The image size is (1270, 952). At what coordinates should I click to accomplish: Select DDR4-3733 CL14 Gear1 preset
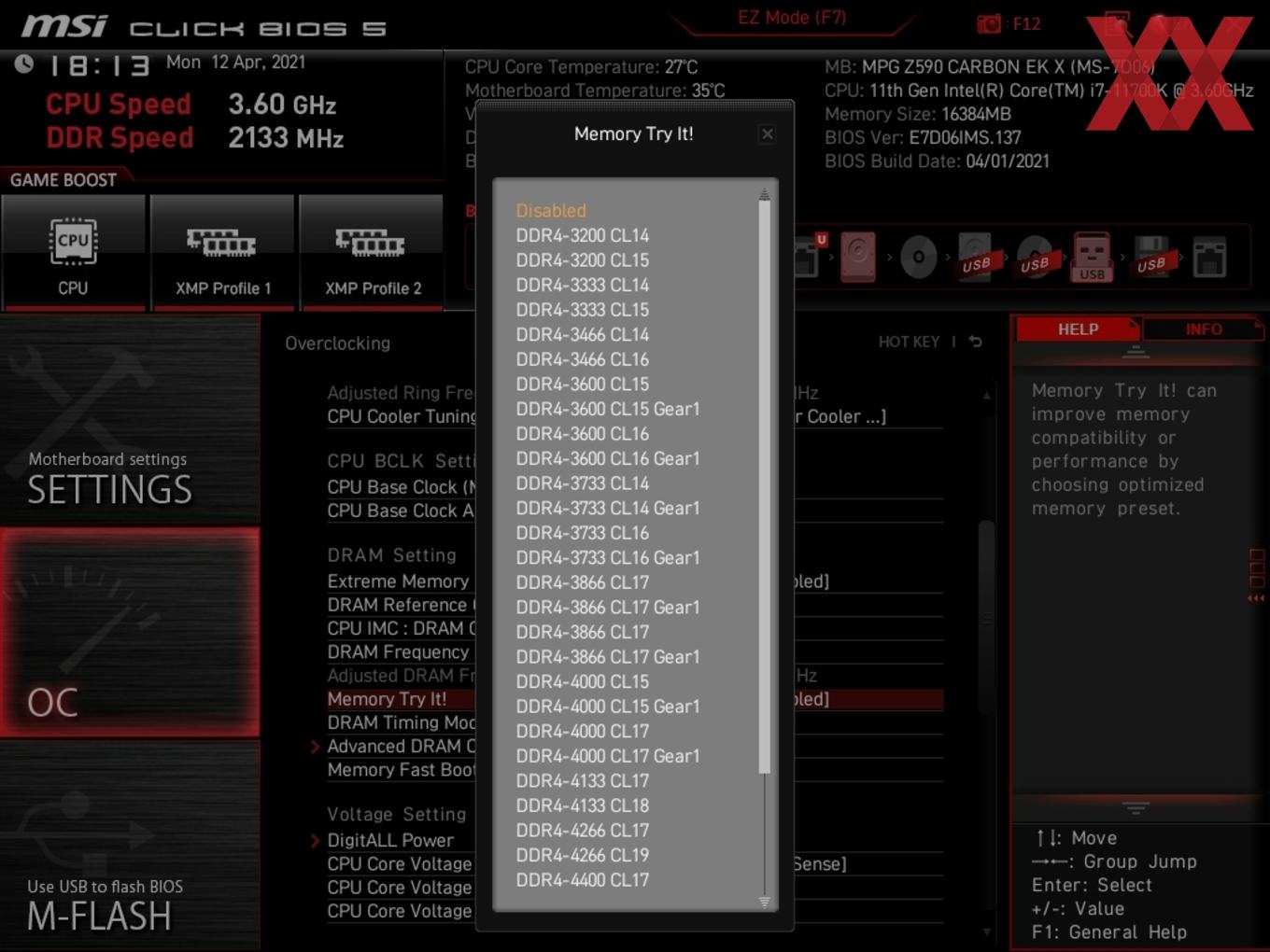click(608, 508)
